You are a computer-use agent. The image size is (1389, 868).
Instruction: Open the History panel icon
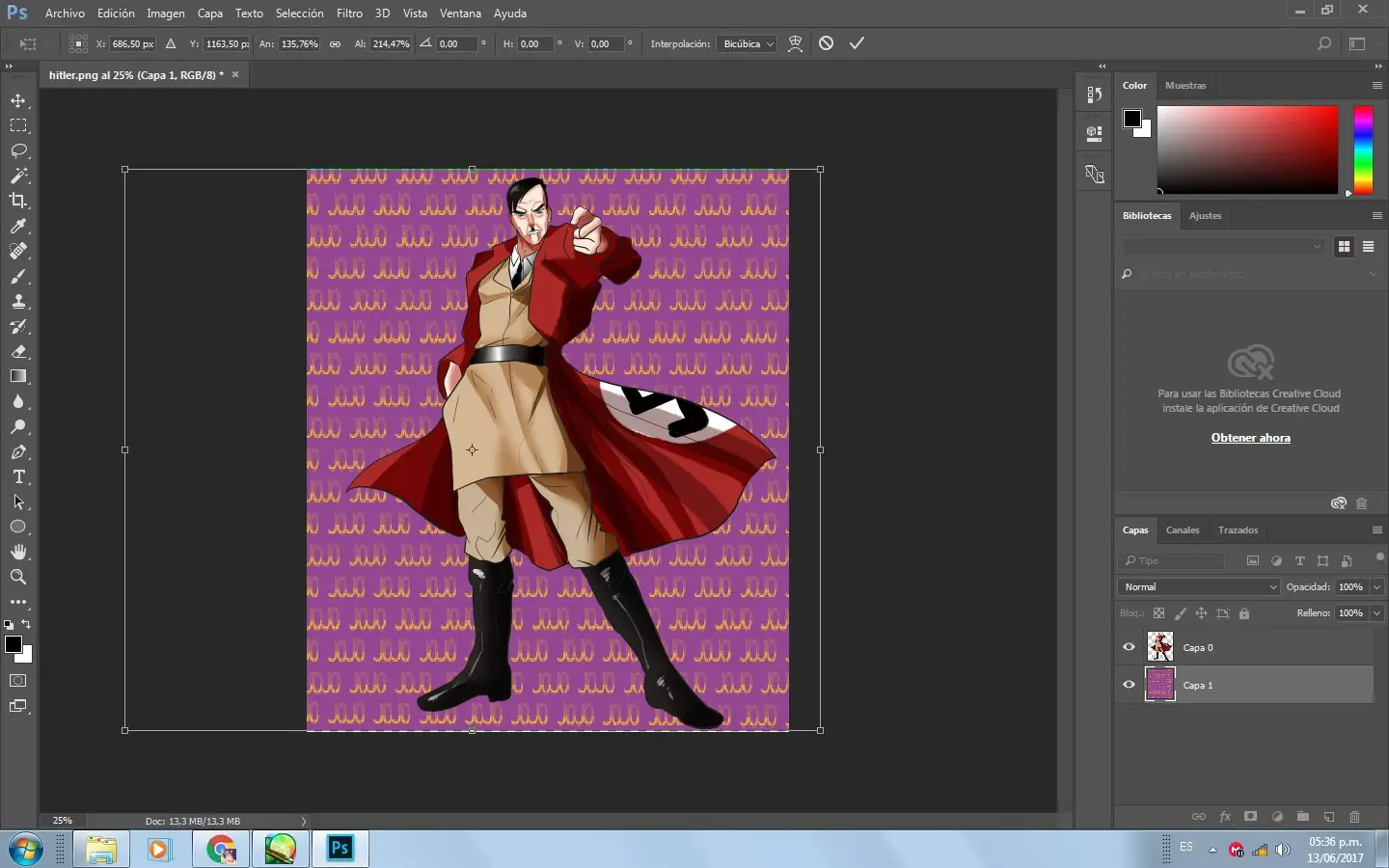click(x=1094, y=95)
